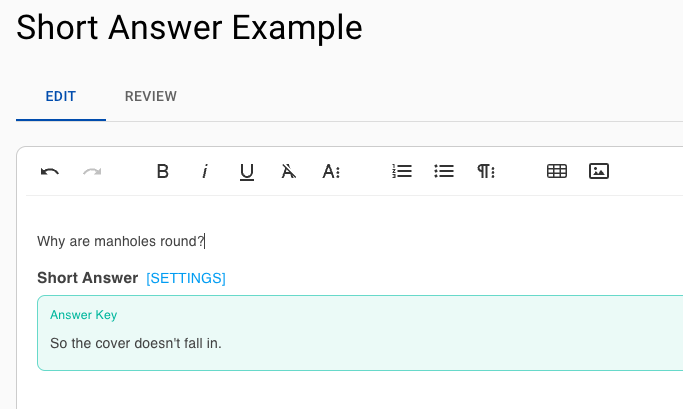This screenshot has height=409, width=683.
Task: Switch to the REVIEW tab
Action: coord(151,96)
